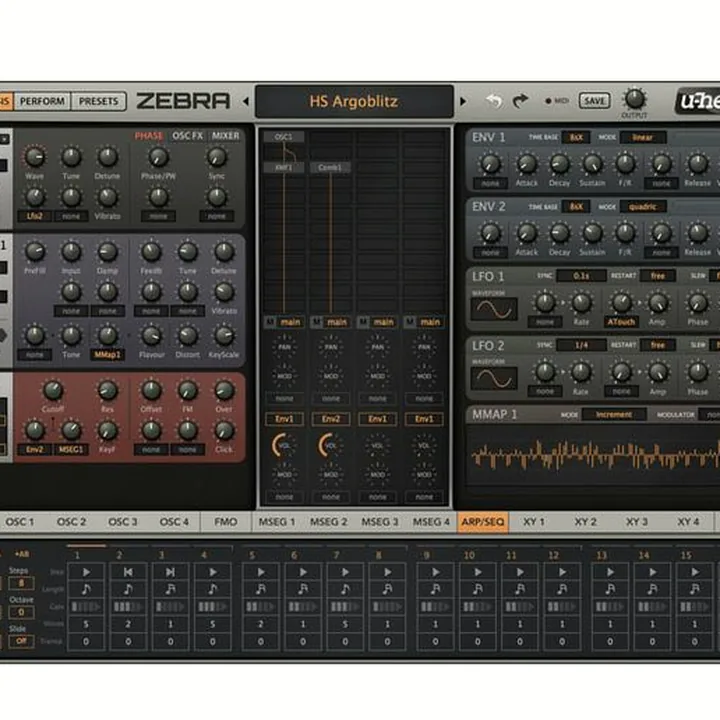Click the Octave value field
The width and height of the screenshot is (720, 720).
[x=21, y=612]
